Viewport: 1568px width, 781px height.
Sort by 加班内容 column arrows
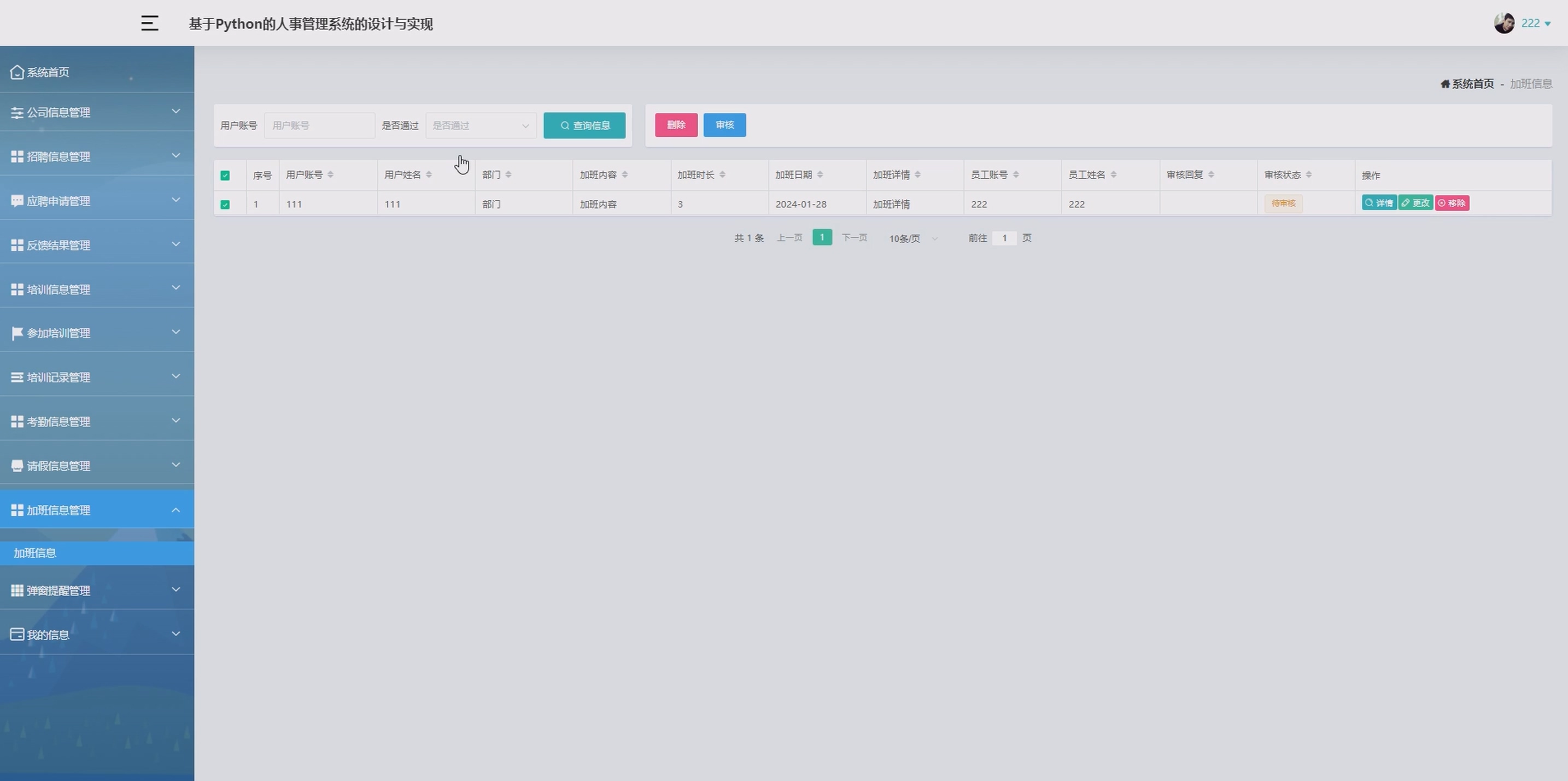click(x=624, y=174)
